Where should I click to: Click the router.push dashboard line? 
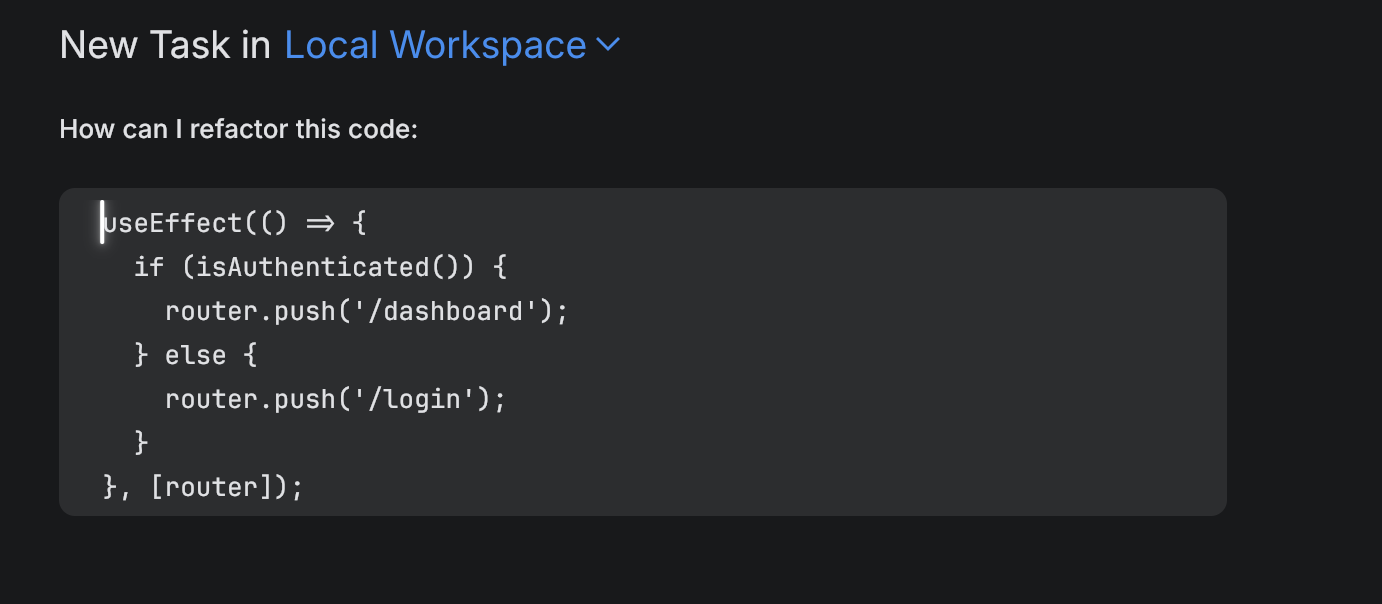tap(365, 310)
